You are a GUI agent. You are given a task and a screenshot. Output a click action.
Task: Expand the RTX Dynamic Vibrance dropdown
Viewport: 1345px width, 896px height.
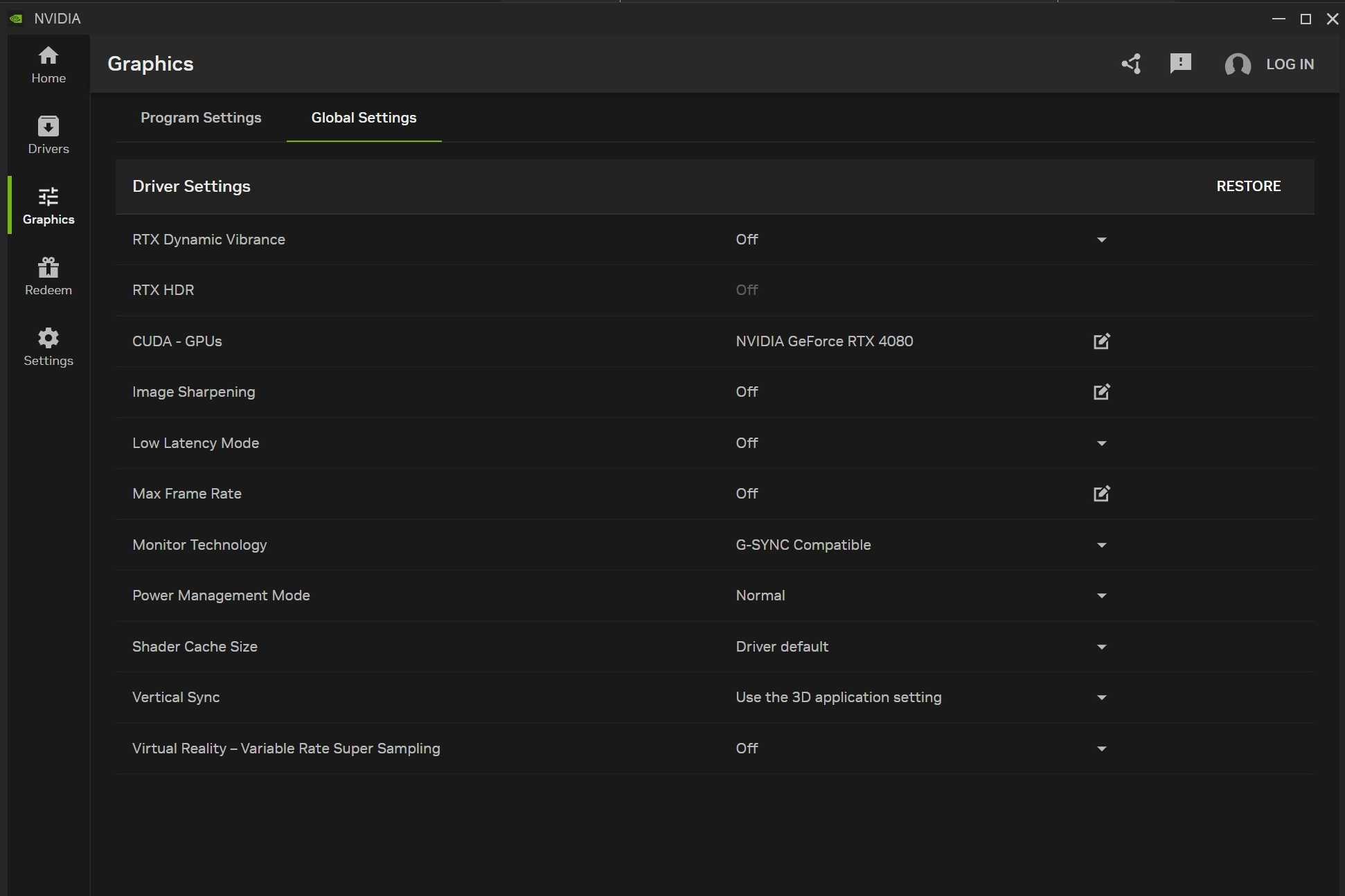1101,240
